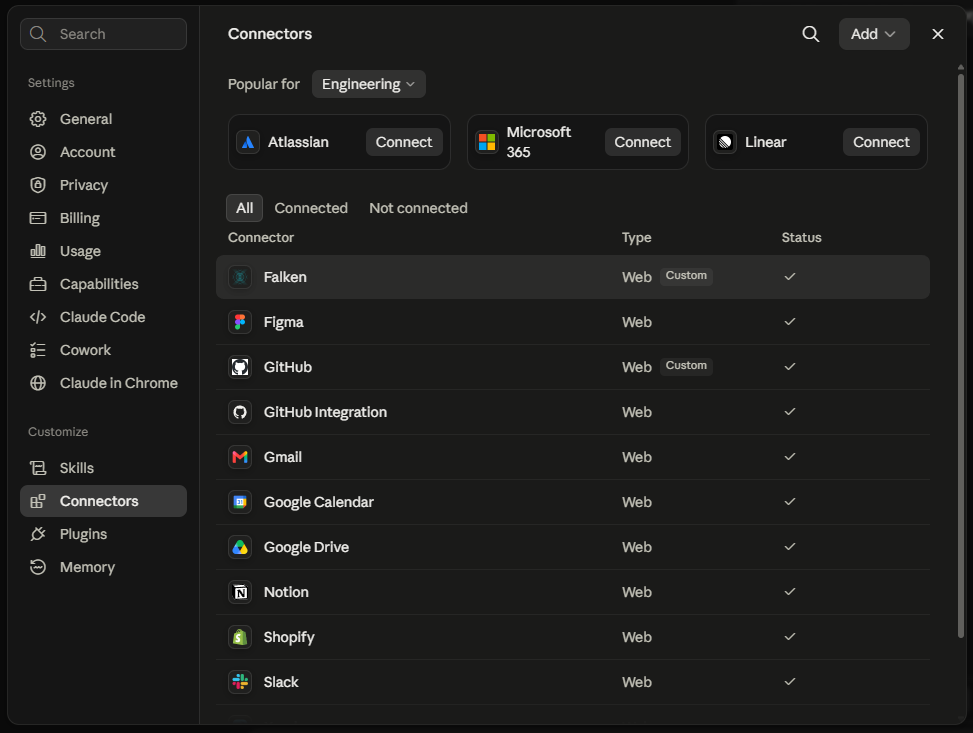Select the GitHub Integration row name
This screenshot has width=973, height=733.
coord(325,412)
